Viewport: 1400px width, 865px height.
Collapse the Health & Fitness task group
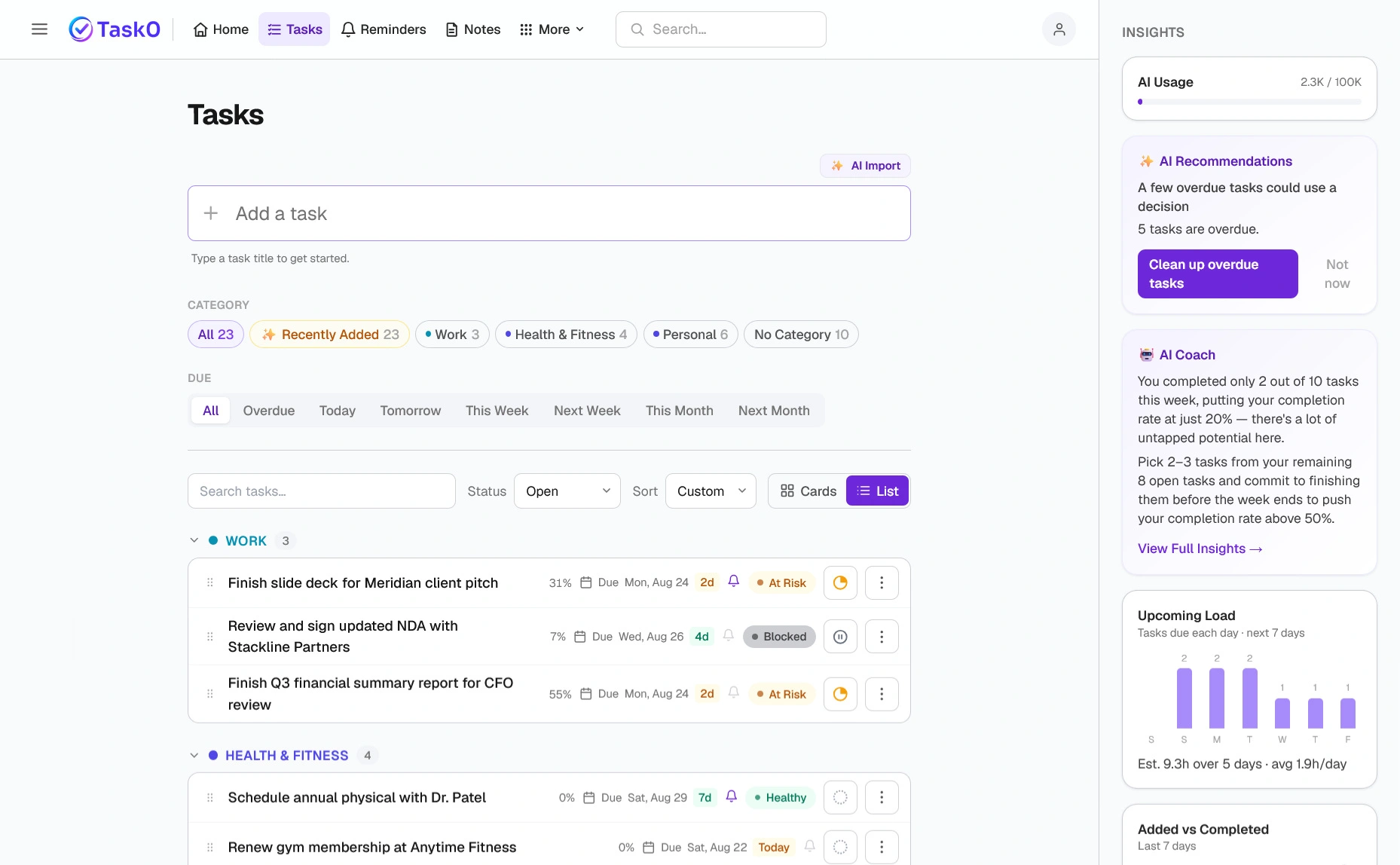194,756
